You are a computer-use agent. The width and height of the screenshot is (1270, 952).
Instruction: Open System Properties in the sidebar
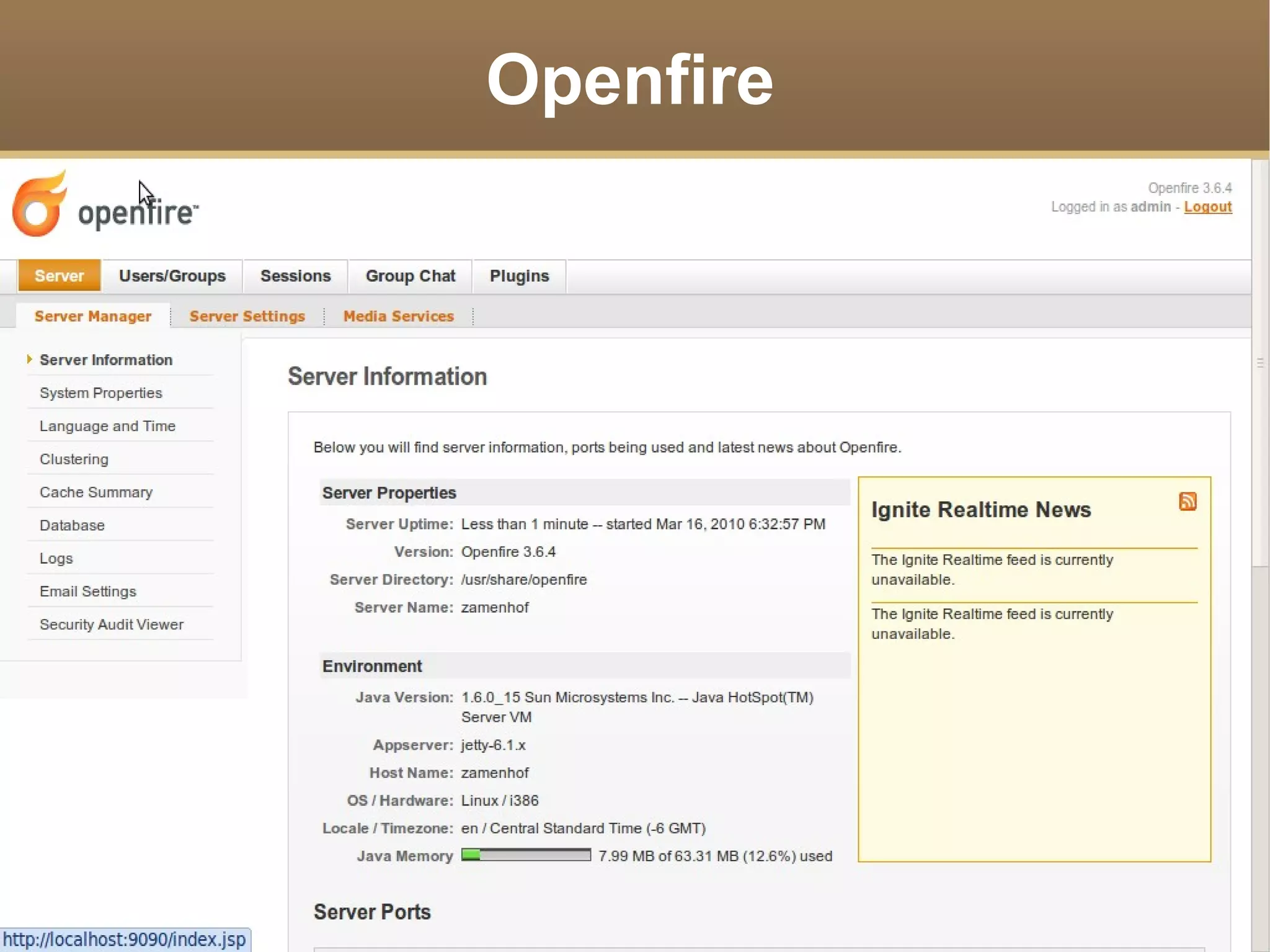100,393
